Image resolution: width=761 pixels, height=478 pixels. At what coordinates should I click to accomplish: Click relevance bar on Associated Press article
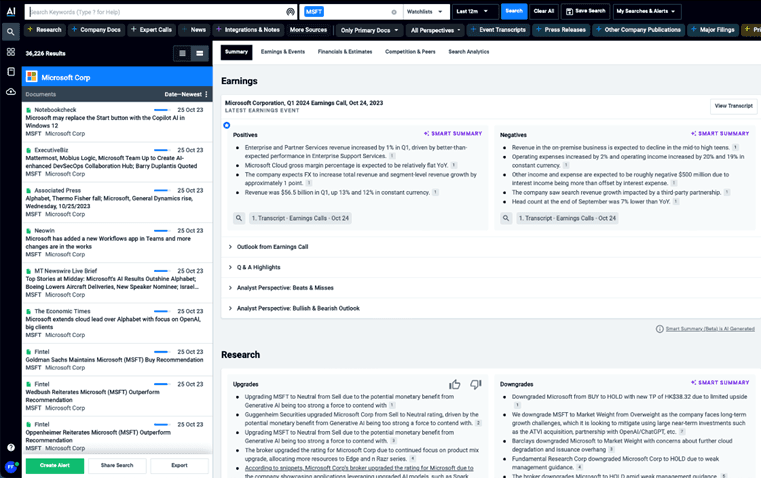click(162, 191)
